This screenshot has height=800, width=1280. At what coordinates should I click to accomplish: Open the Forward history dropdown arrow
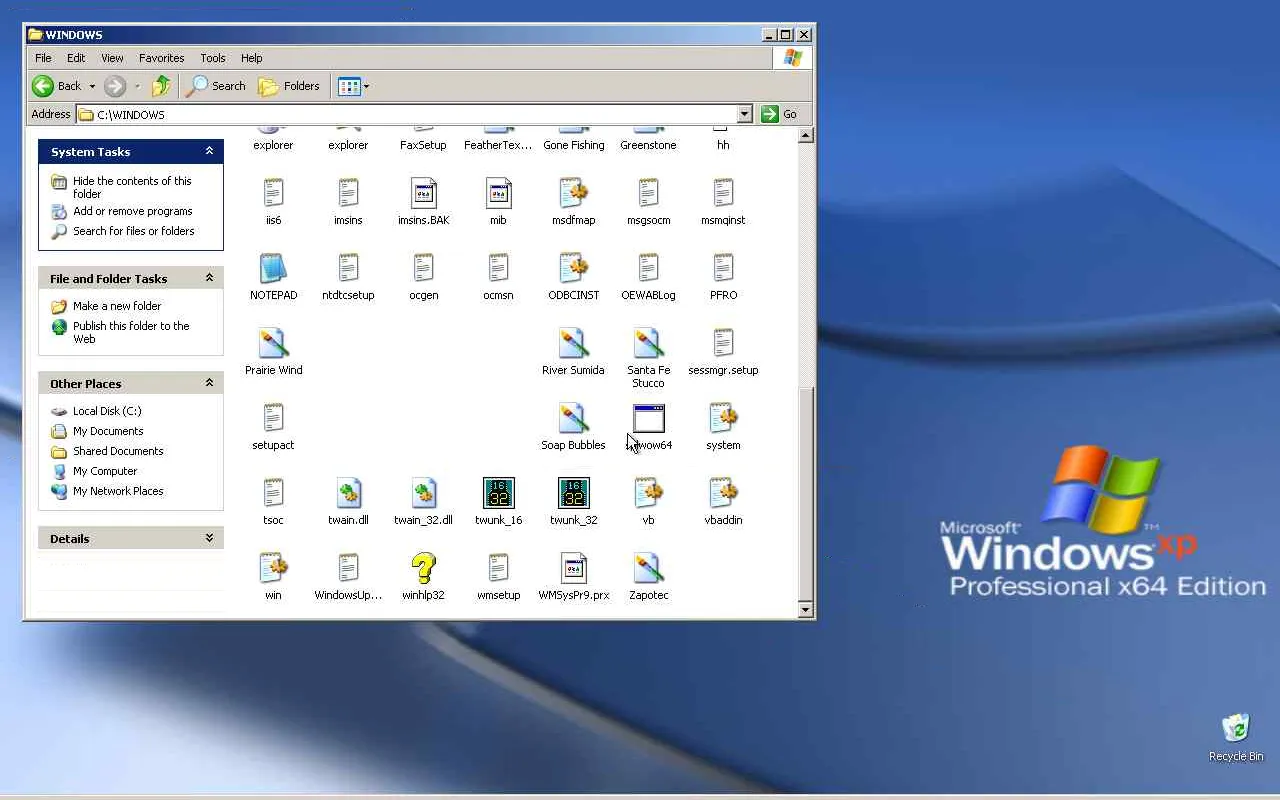(x=137, y=86)
